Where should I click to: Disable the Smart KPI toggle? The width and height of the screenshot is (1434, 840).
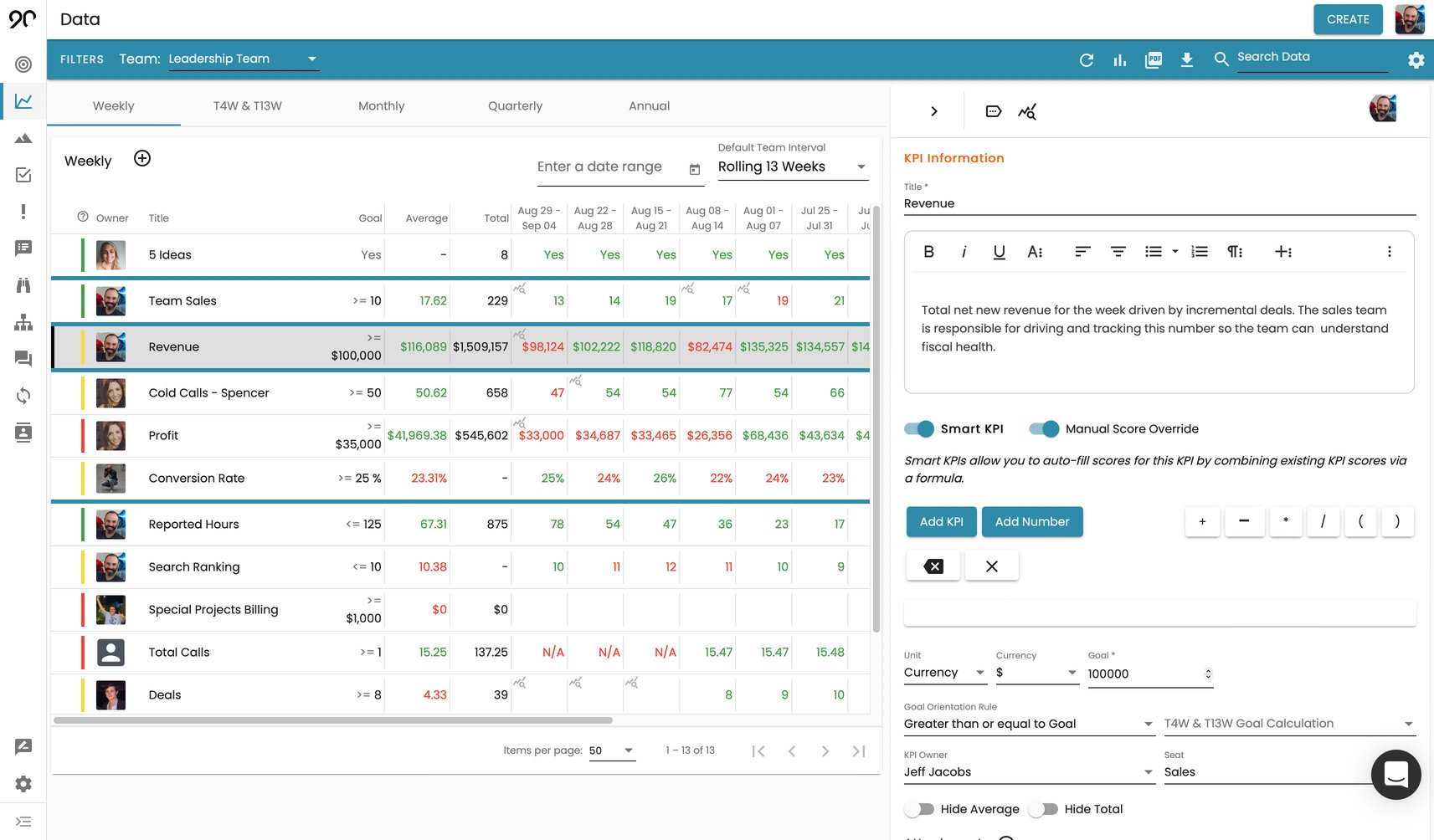(917, 428)
